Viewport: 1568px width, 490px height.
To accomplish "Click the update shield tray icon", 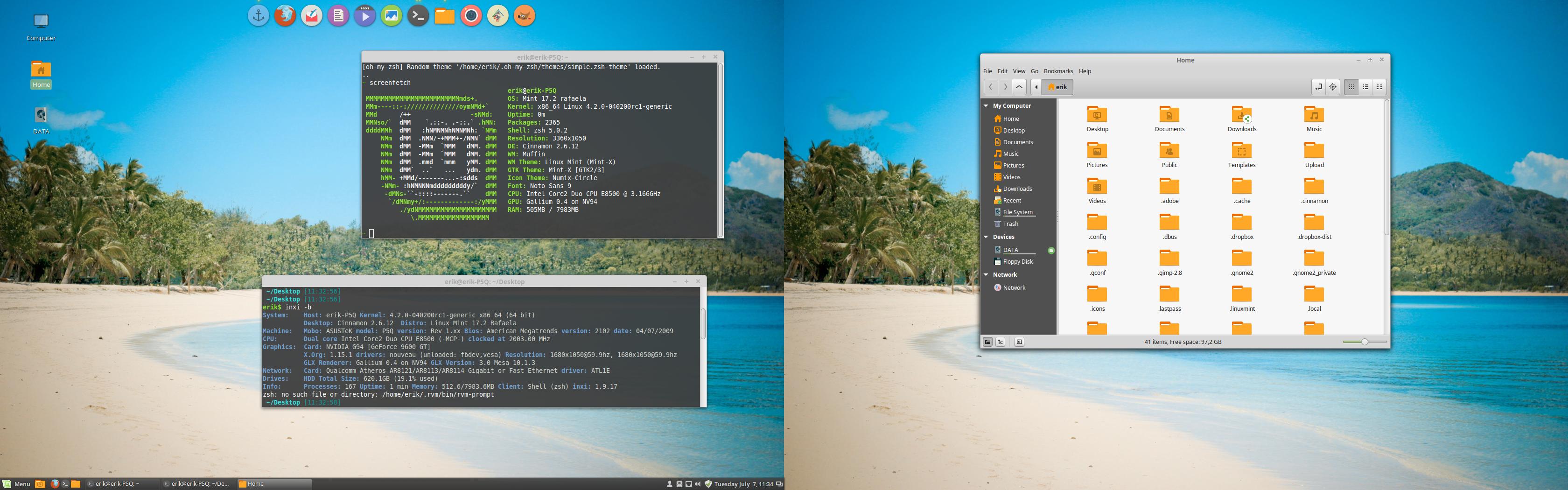I will click(708, 484).
